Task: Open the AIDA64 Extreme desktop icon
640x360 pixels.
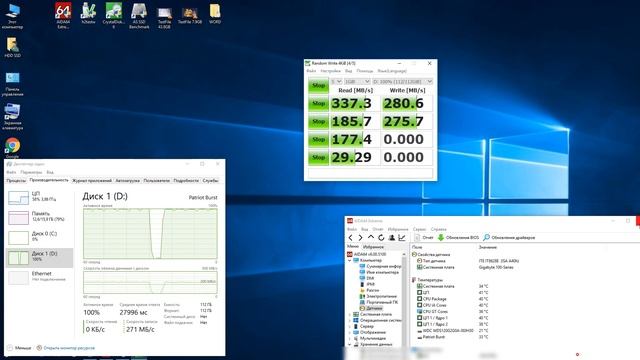Action: pos(63,15)
